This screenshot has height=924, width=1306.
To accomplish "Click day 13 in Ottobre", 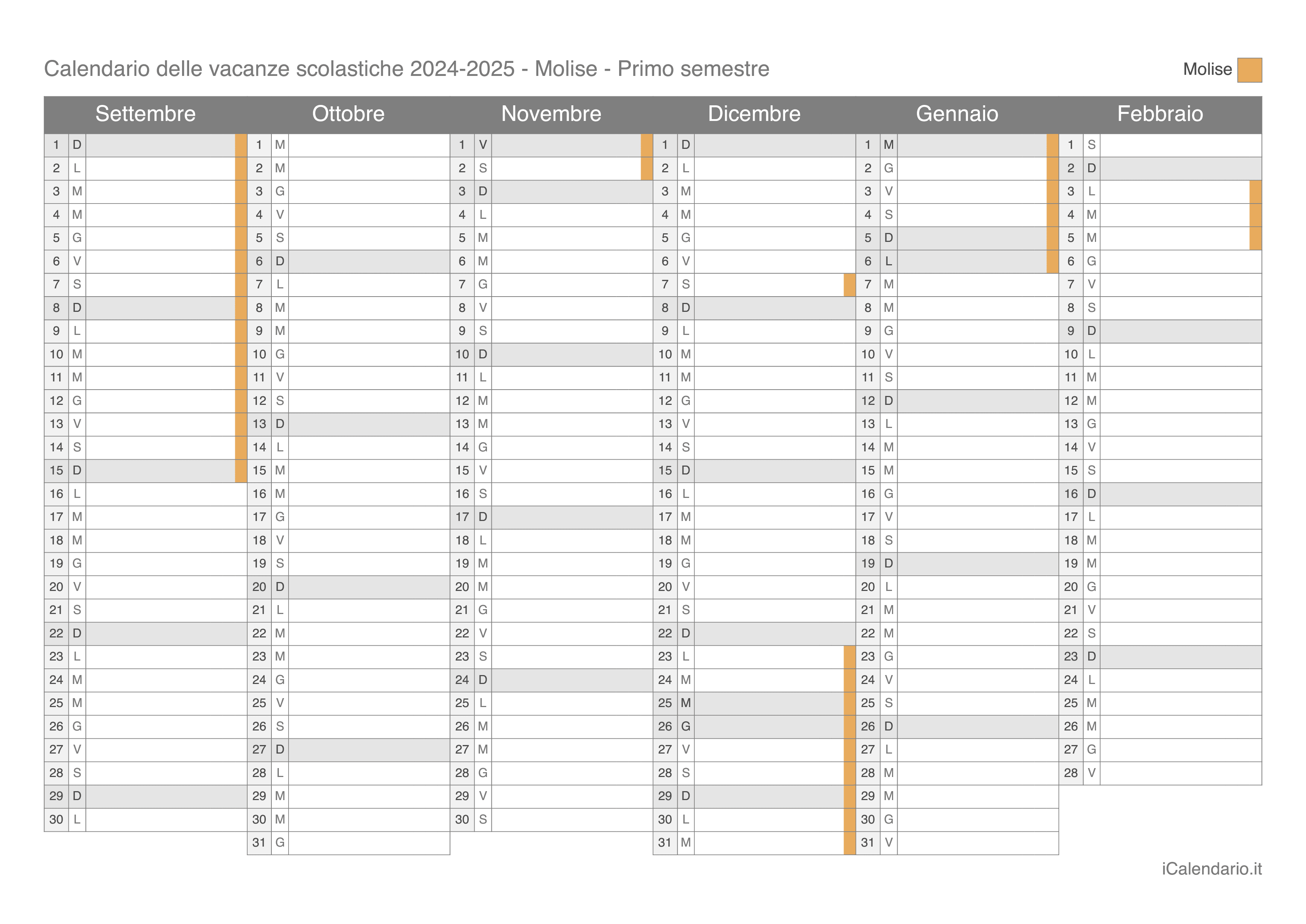I will [259, 424].
